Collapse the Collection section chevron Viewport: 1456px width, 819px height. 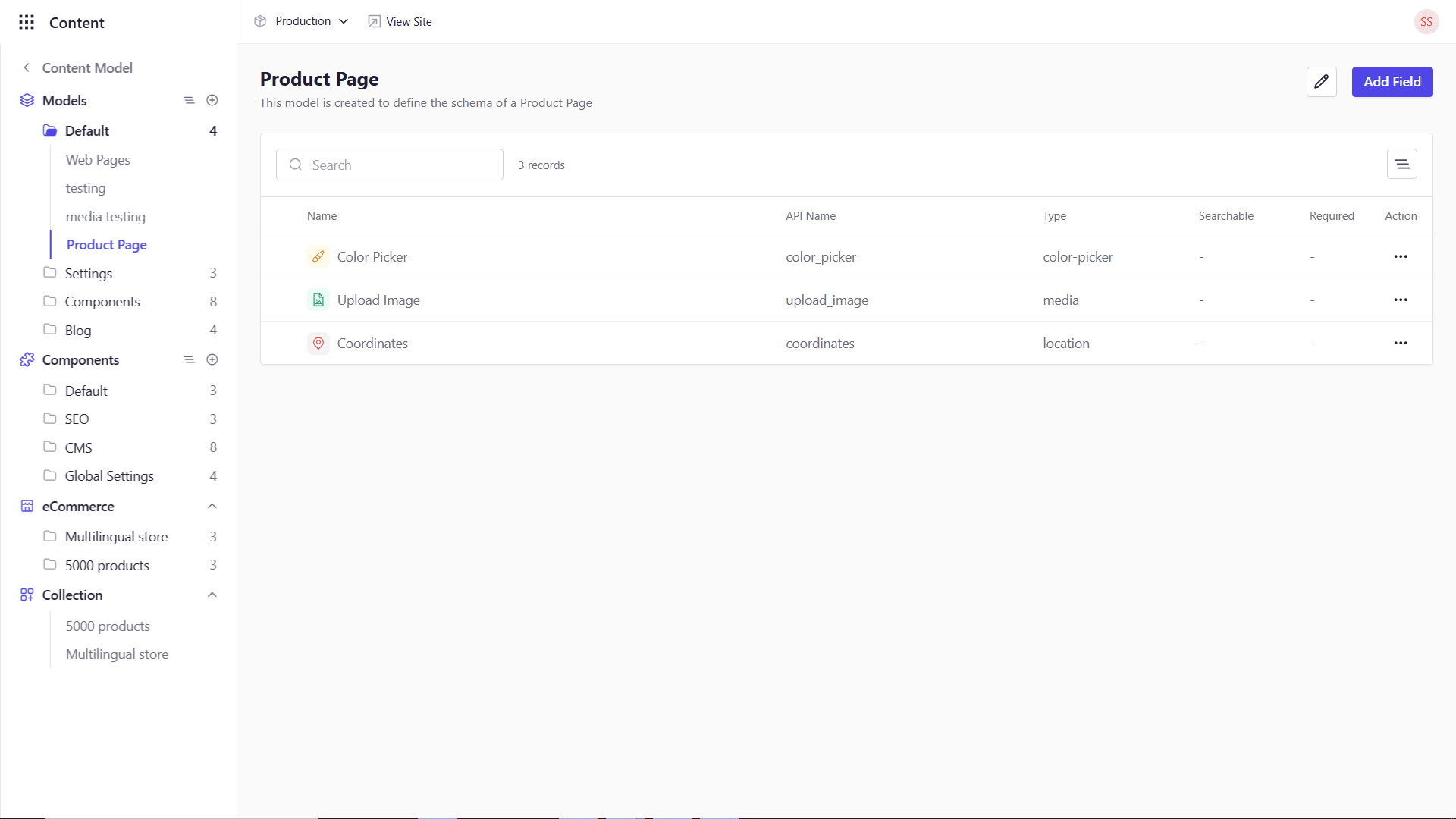(x=212, y=595)
